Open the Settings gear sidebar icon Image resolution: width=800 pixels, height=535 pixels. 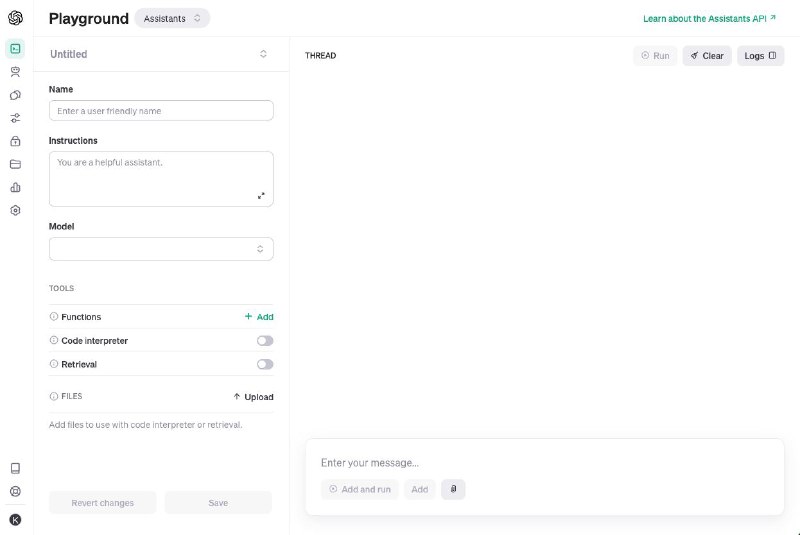coord(15,210)
